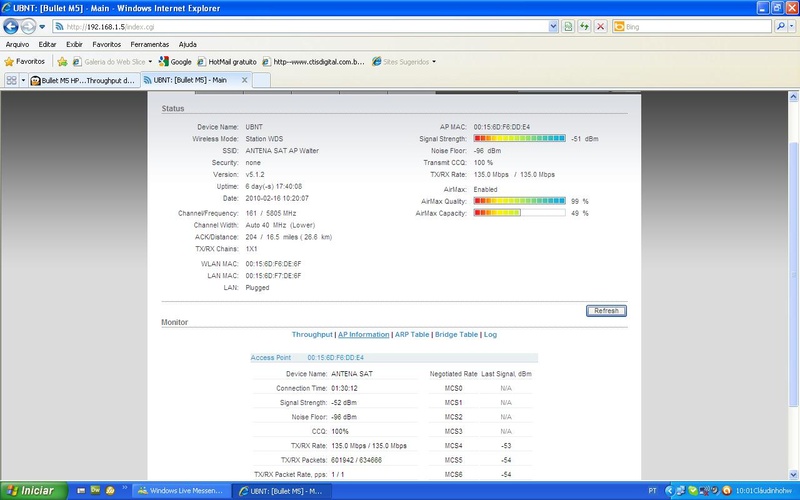Screen dimensions: 800x500
Task: Click the Refresh button in Status section
Action: (606, 311)
